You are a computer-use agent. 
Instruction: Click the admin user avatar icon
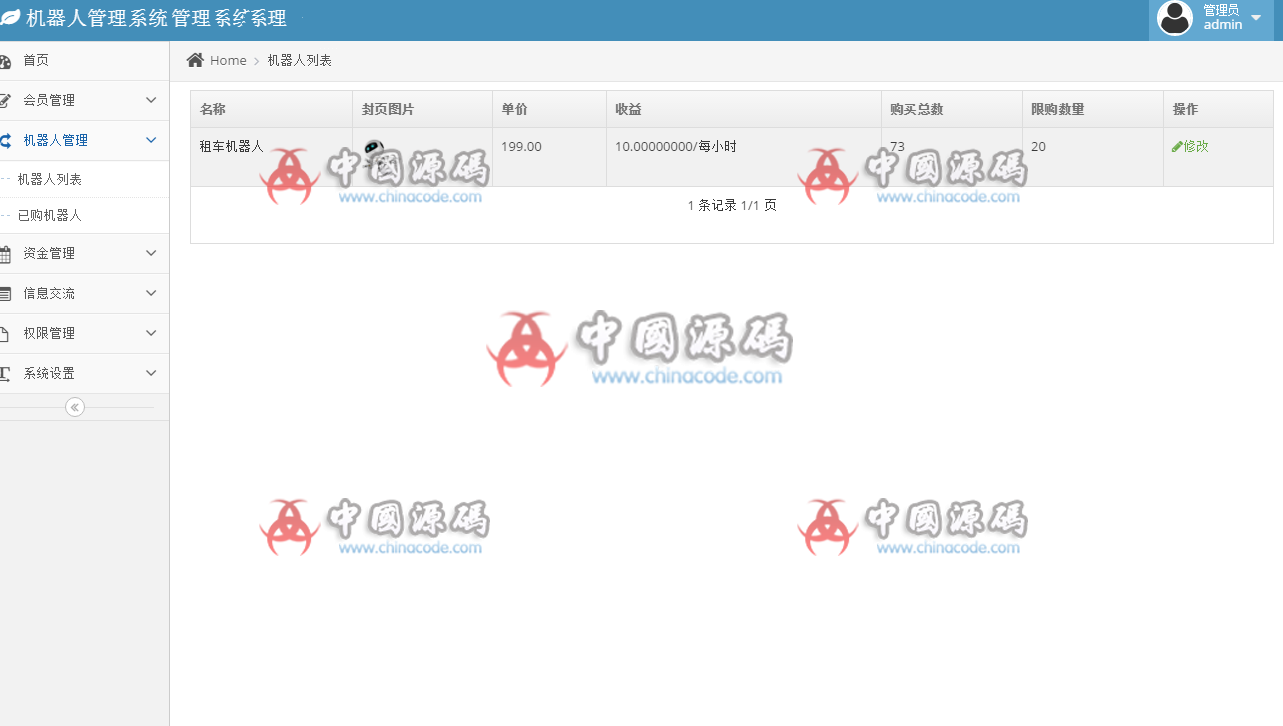click(1175, 18)
